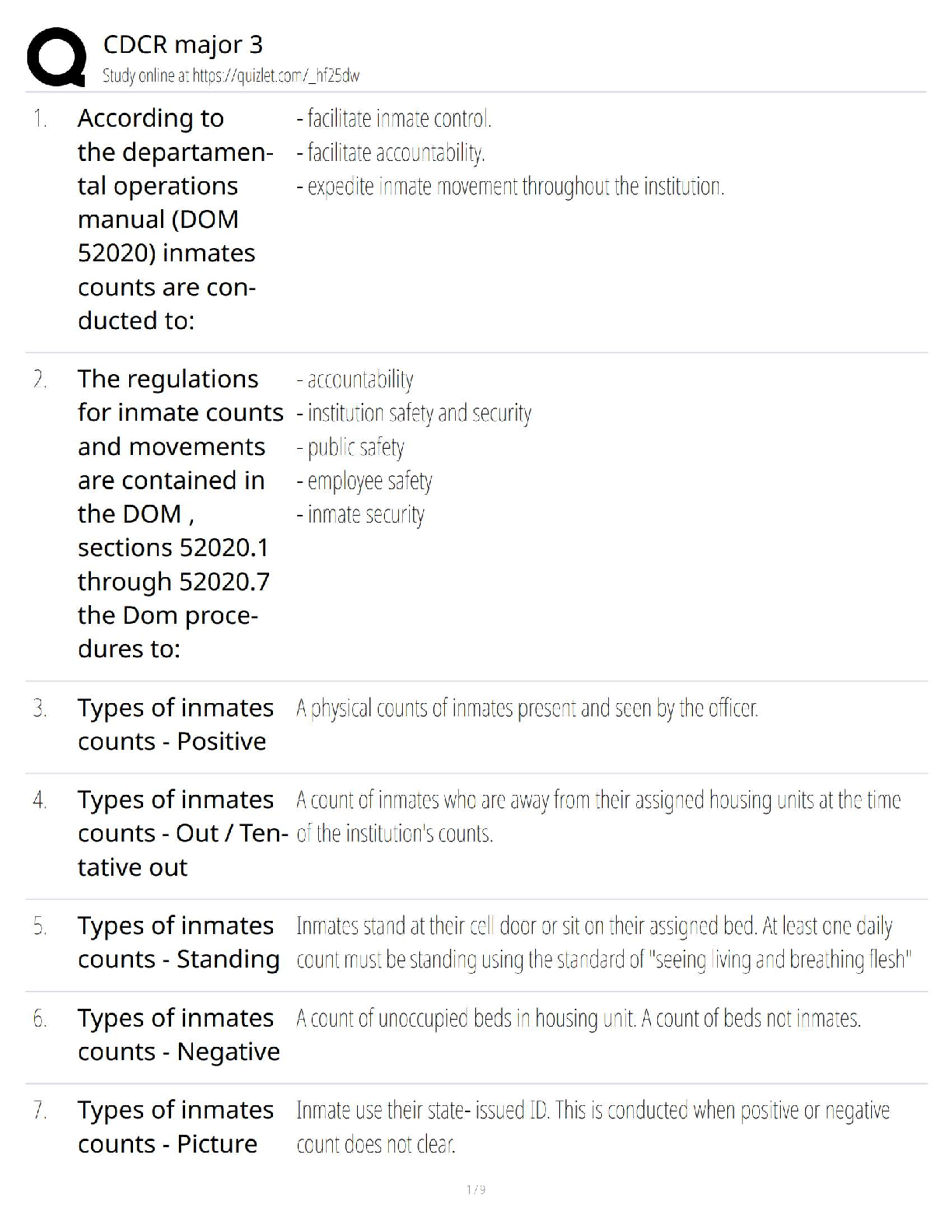Viewport: 952px width, 1232px height.
Task: Click the 1 / 9 page indicator
Action: pyautogui.click(x=476, y=1189)
